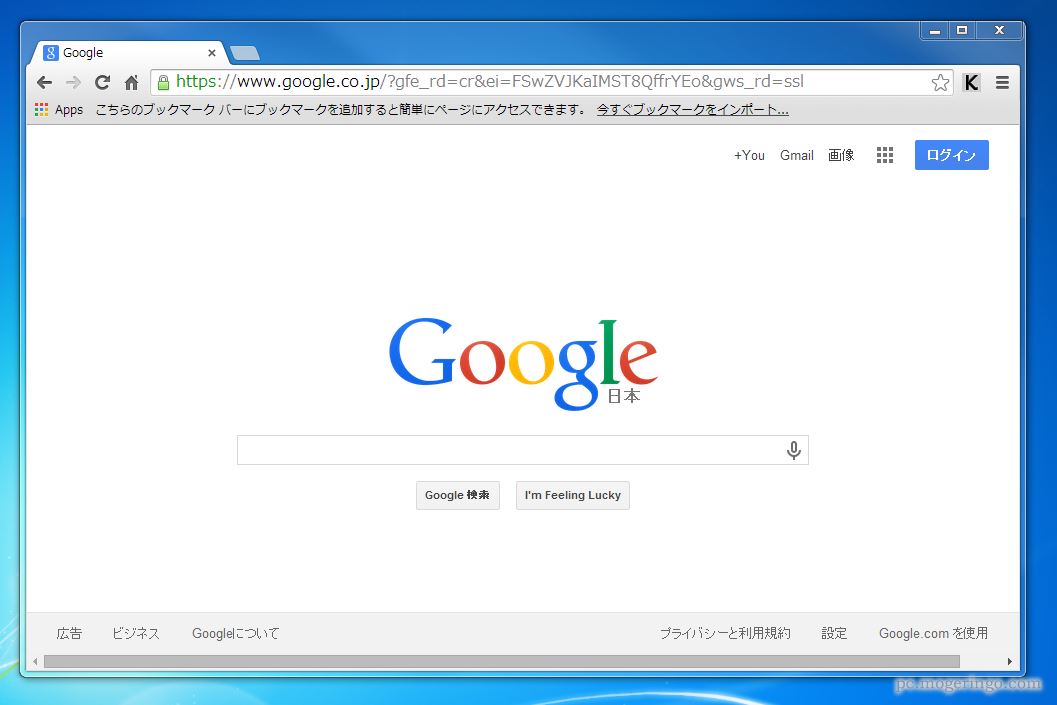
Task: Open a new tab
Action: coord(245,53)
